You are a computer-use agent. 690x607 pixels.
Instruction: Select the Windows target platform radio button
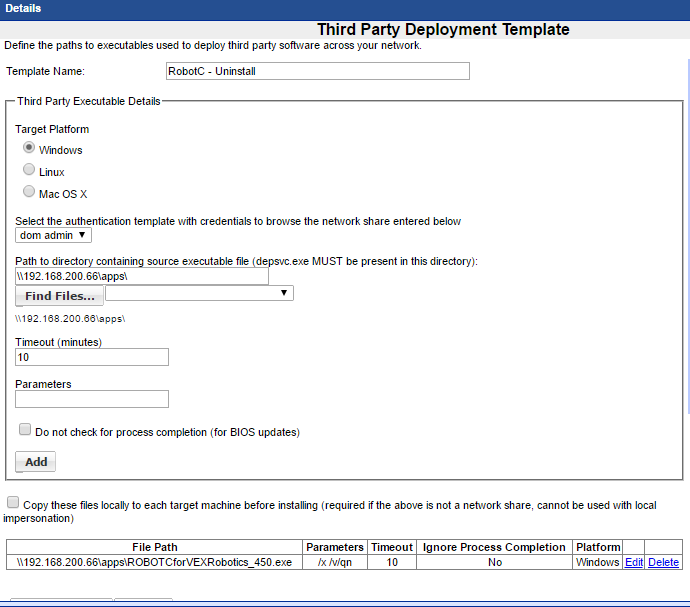29,148
